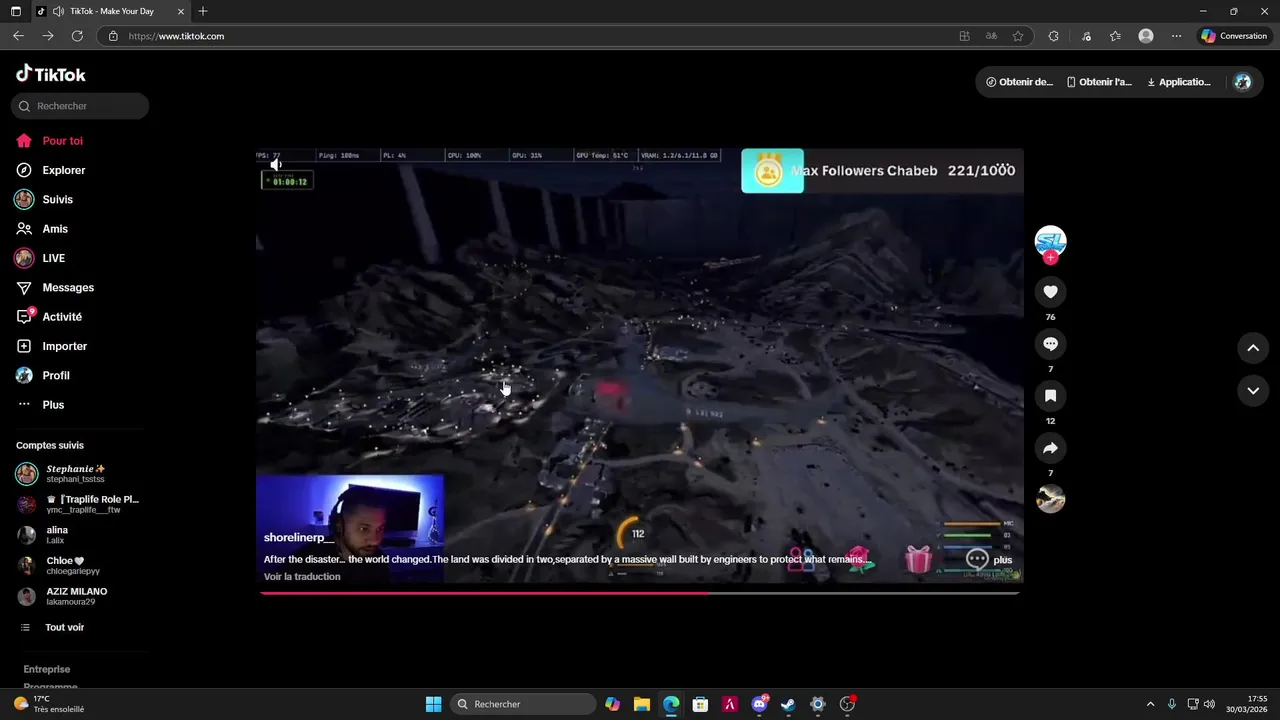Screen dimensions: 1280x720
Task: Open Copilot Conversation button
Action: 1234,36
